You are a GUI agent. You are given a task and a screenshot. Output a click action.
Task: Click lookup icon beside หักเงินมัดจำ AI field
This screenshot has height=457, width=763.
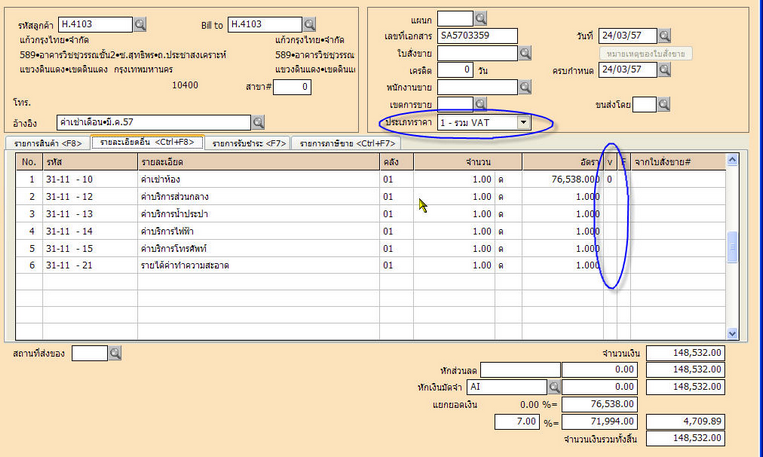[555, 386]
